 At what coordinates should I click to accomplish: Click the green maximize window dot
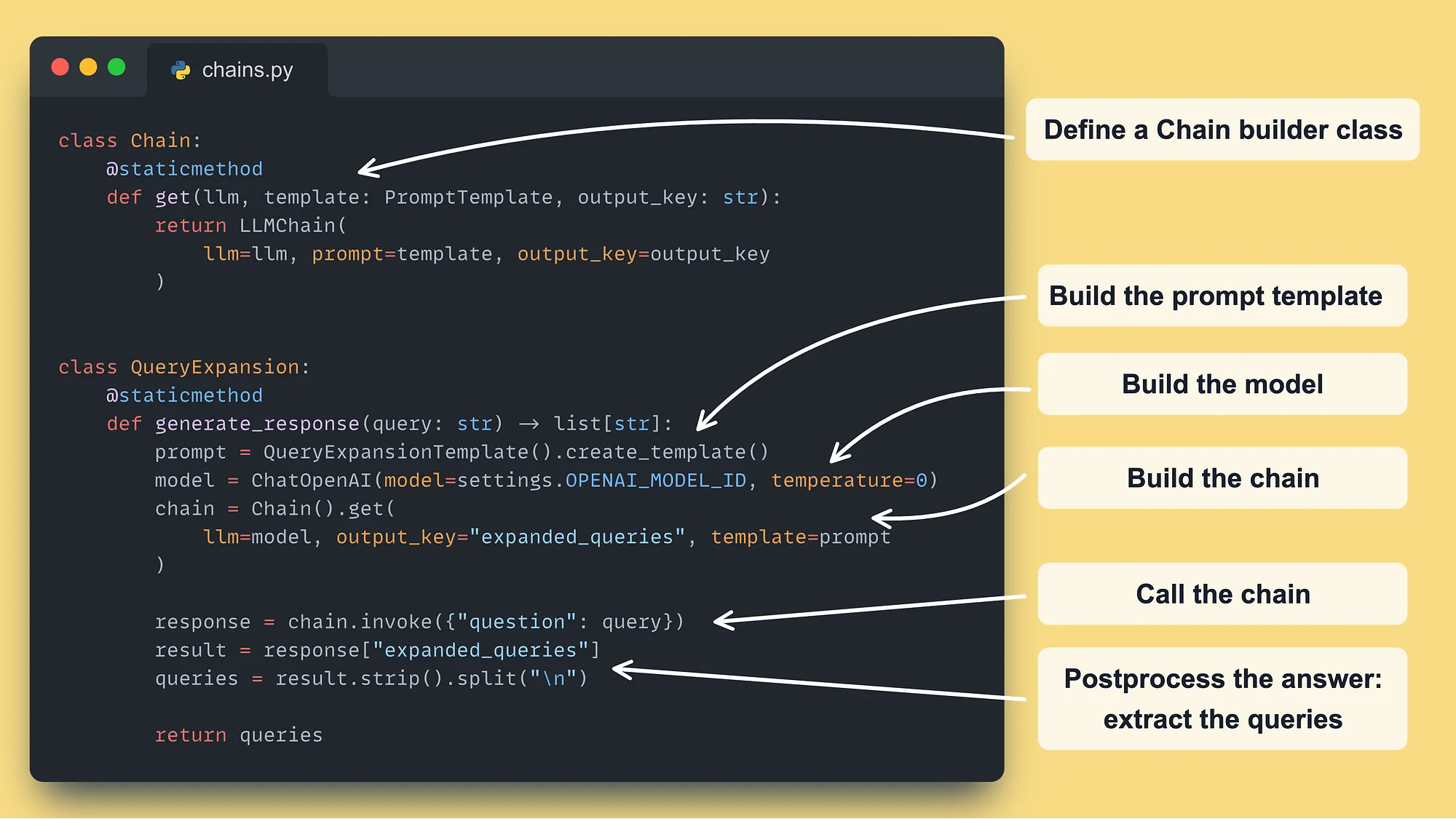tap(116, 68)
